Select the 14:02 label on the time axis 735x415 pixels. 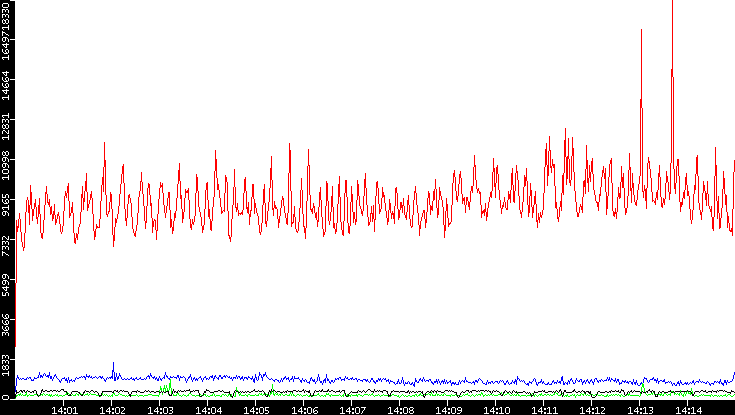112,411
